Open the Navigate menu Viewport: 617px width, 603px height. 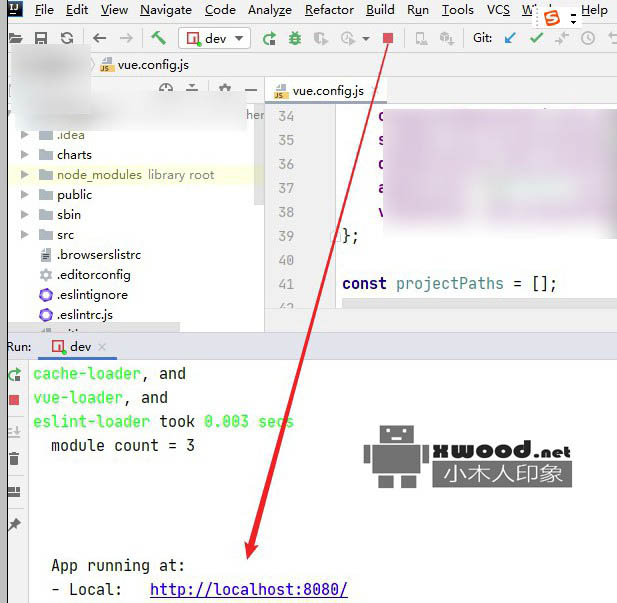click(166, 10)
